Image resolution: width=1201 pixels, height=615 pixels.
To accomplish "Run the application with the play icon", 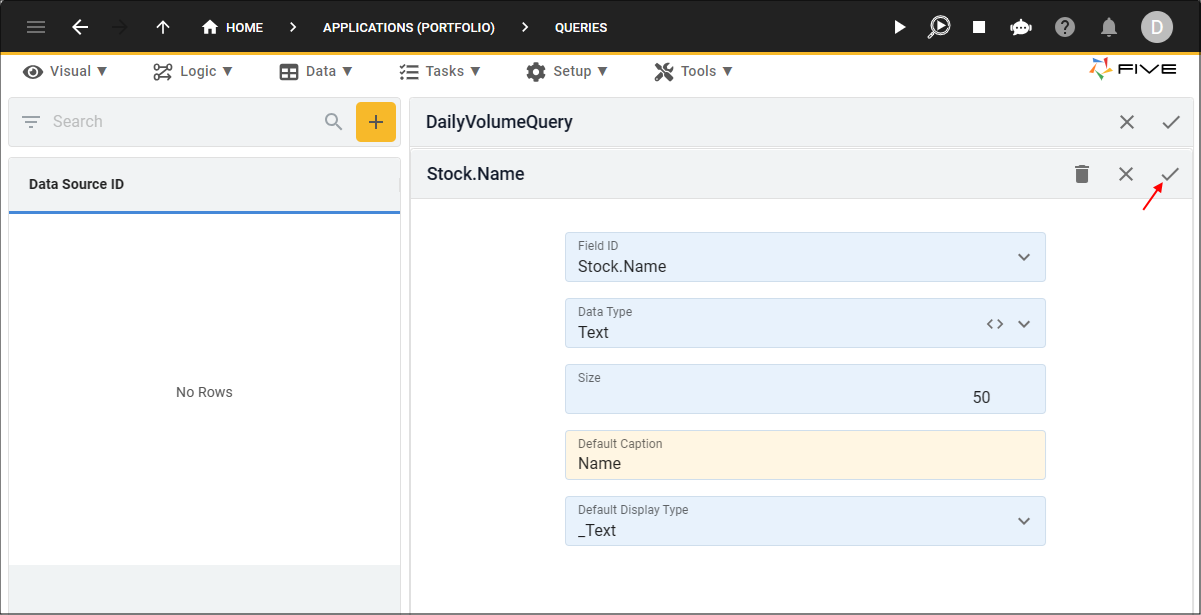I will [899, 27].
